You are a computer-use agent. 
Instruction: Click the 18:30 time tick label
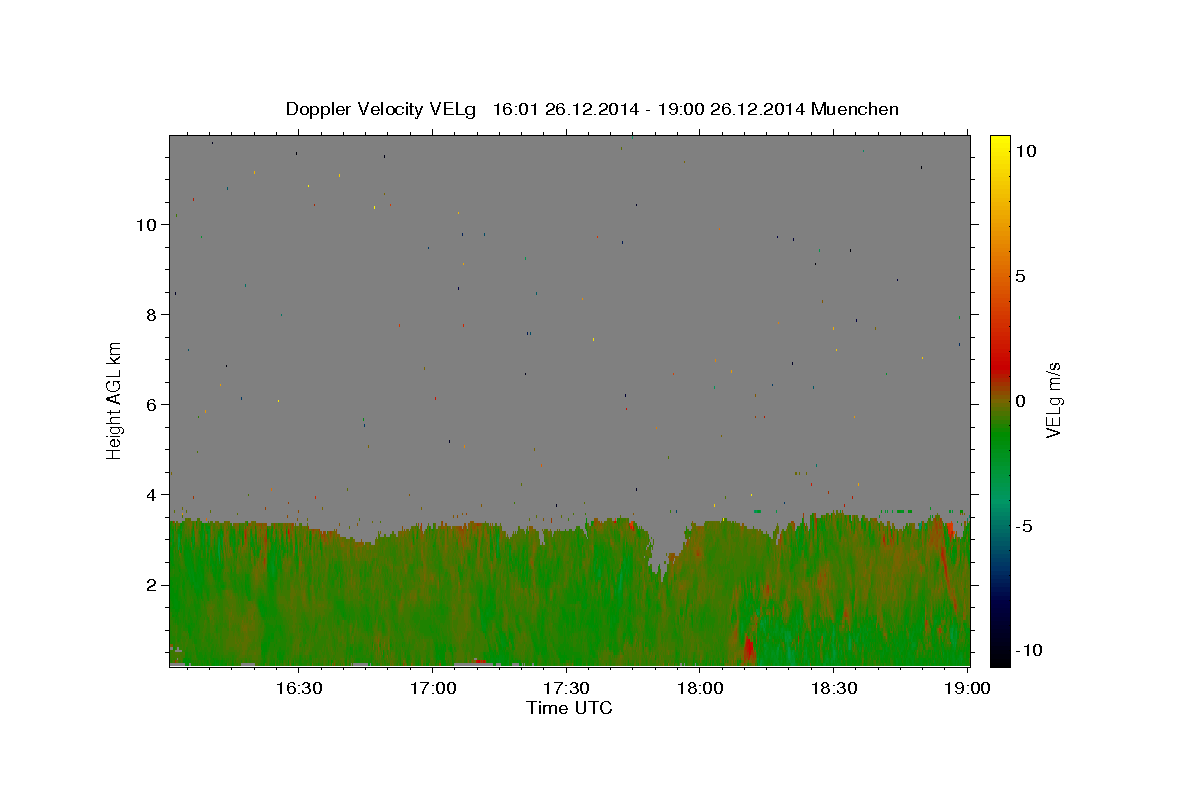834,689
